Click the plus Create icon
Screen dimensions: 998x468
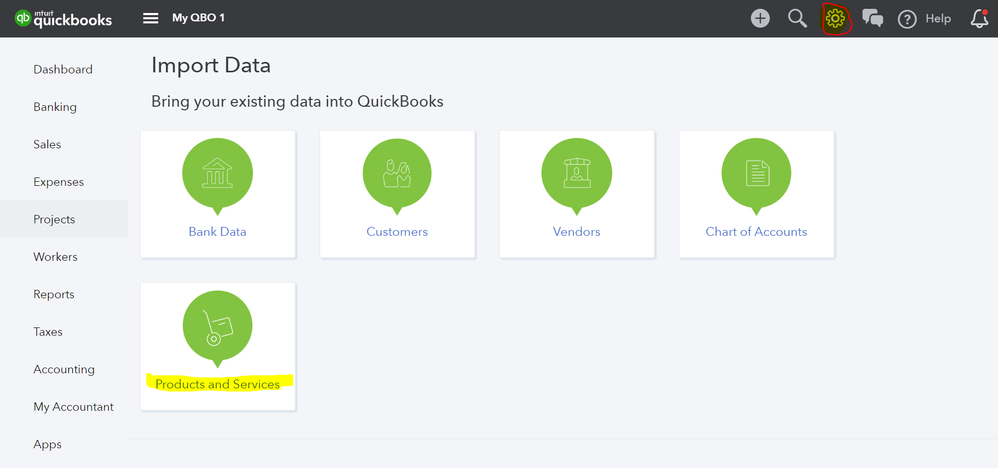(760, 18)
